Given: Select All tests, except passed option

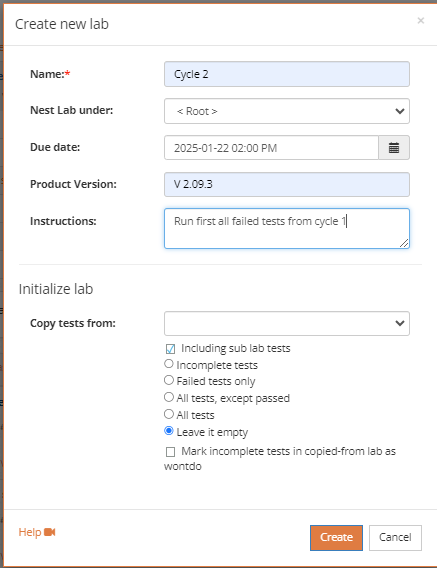Looking at the screenshot, I should point(169,397).
